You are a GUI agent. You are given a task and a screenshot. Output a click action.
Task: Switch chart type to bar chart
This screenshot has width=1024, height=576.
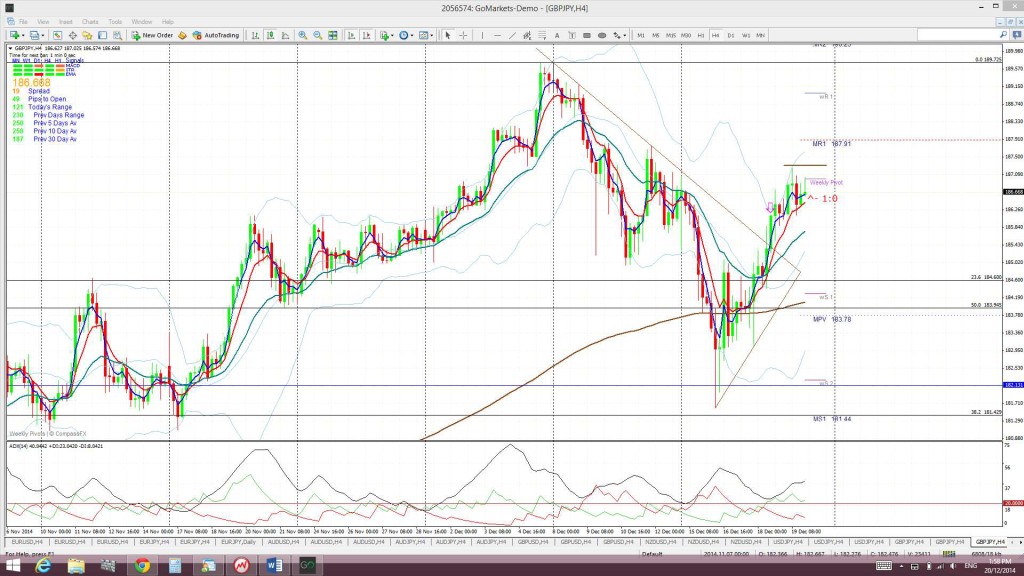pos(255,35)
